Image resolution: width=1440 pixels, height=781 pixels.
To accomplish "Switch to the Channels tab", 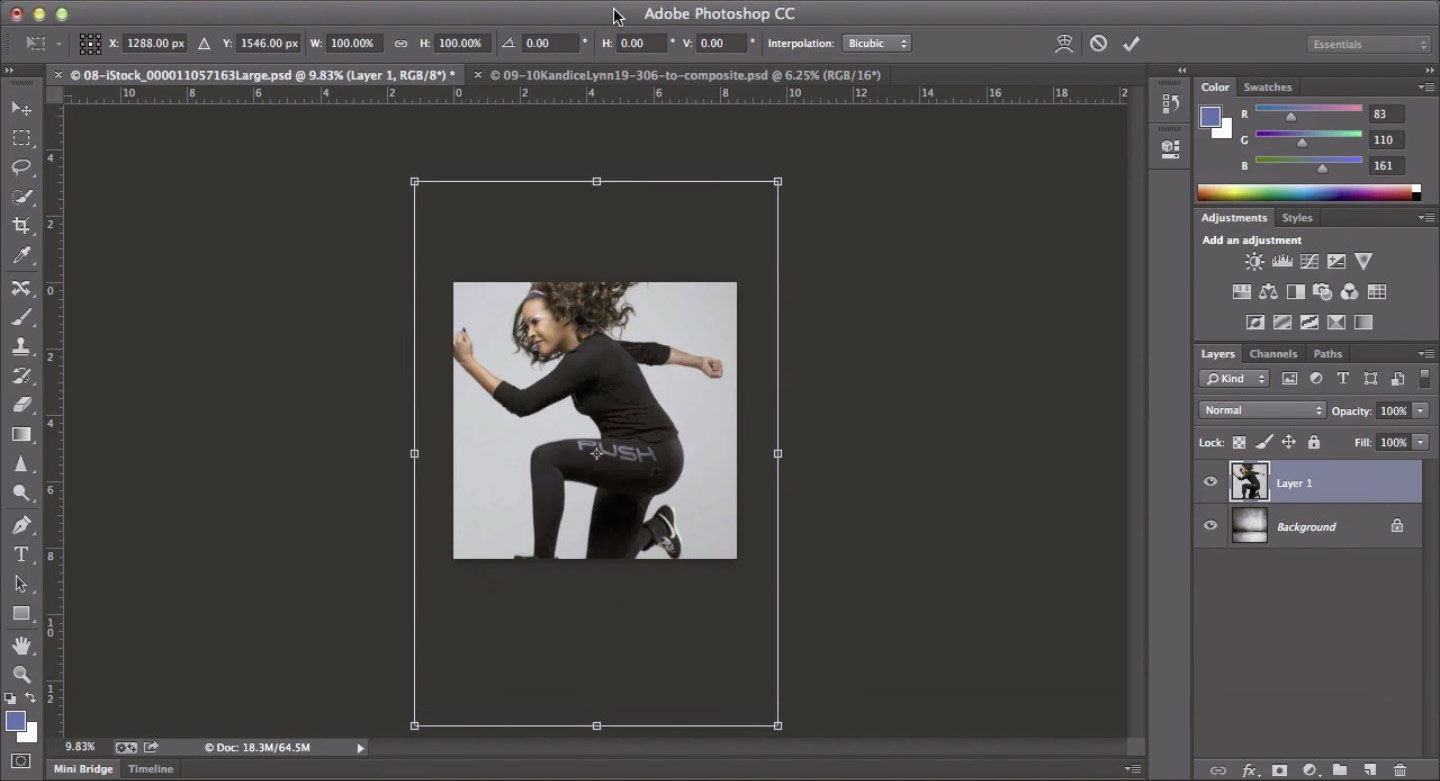I will [x=1272, y=354].
